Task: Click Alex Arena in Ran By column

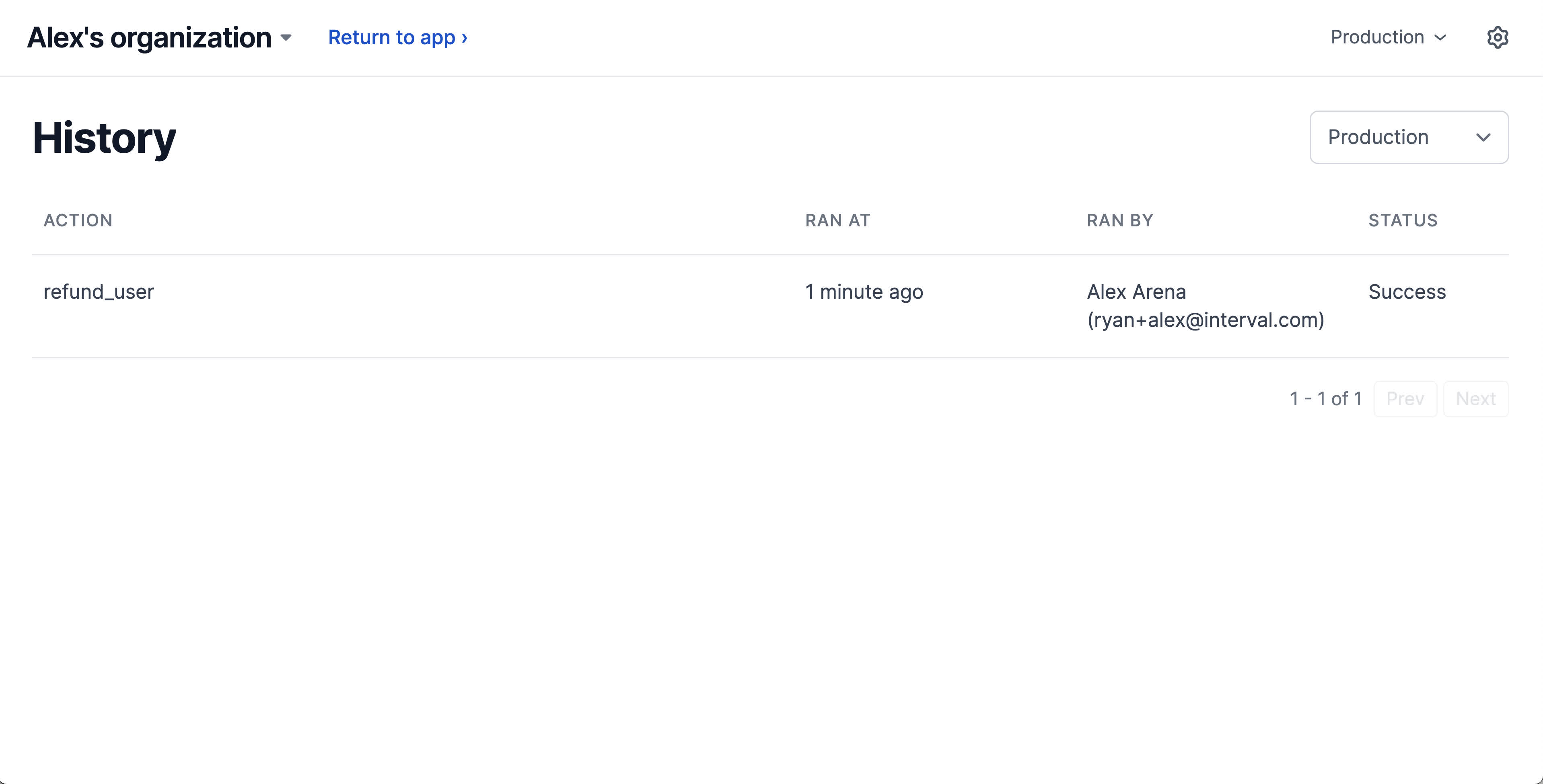Action: [1136, 291]
